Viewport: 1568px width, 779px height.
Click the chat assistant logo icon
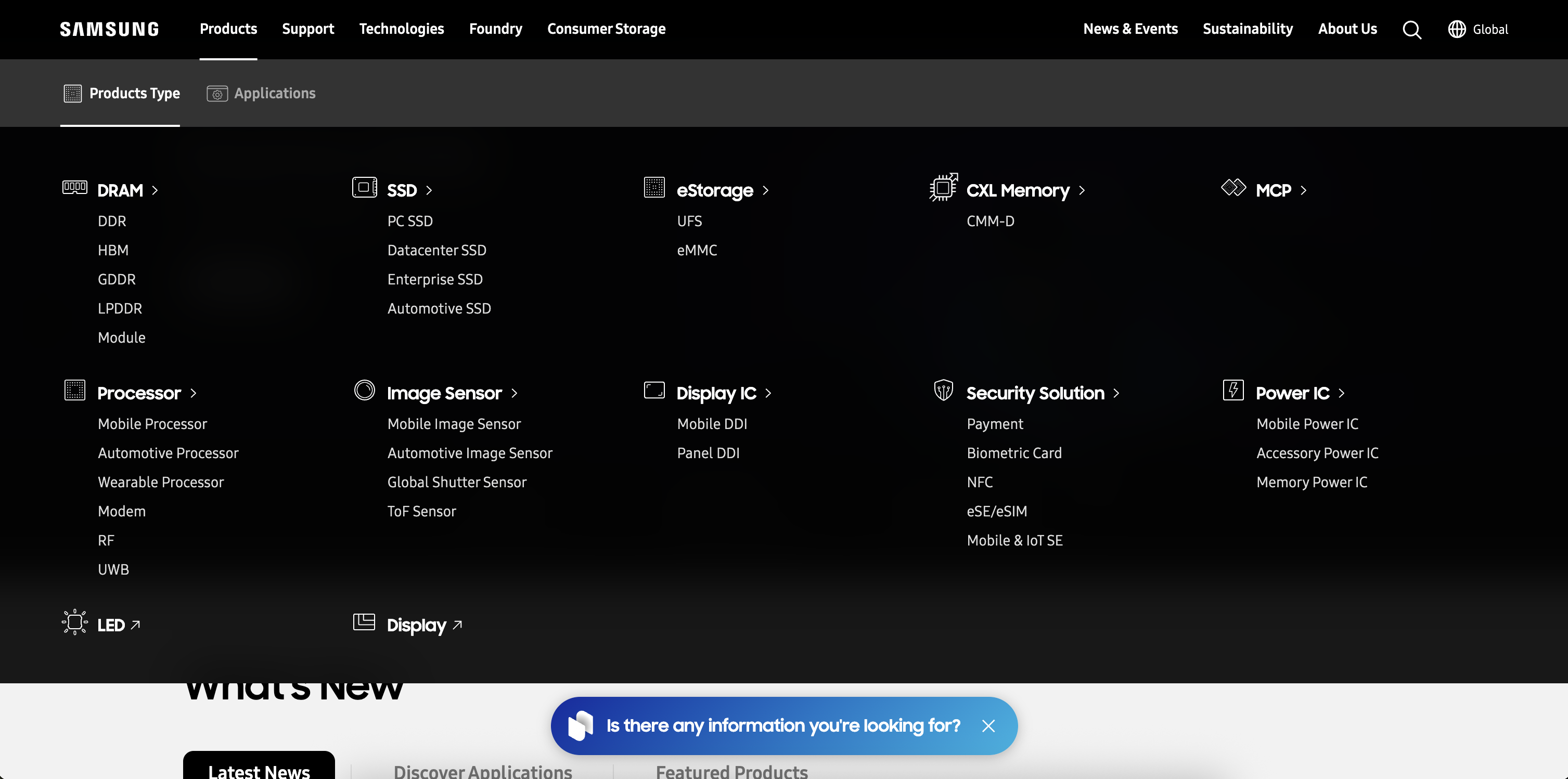580,725
